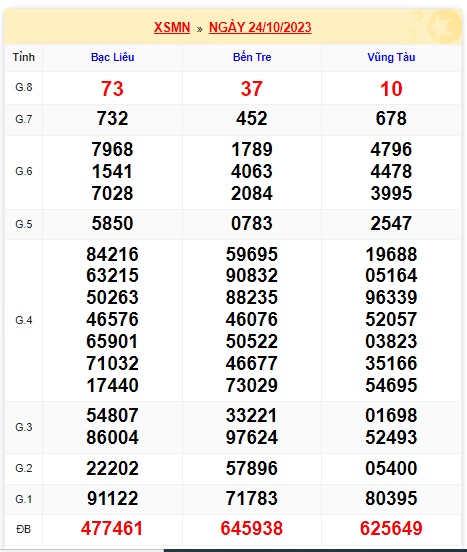This screenshot has width=467, height=552.
Task: Open the Bạc Liêu province link
Action: (113, 57)
